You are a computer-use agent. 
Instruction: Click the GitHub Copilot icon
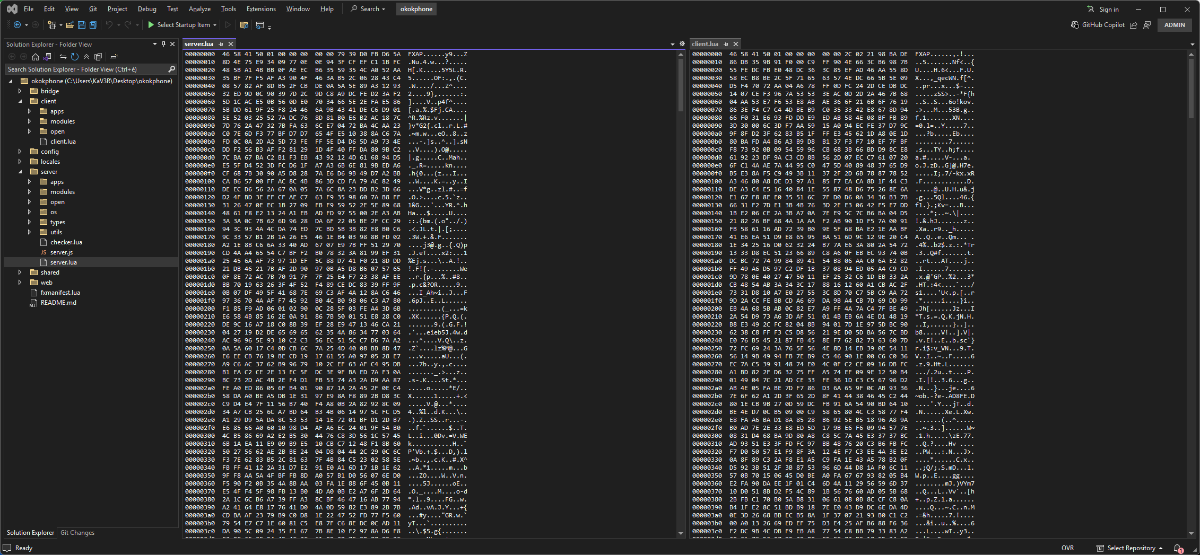click(1074, 24)
